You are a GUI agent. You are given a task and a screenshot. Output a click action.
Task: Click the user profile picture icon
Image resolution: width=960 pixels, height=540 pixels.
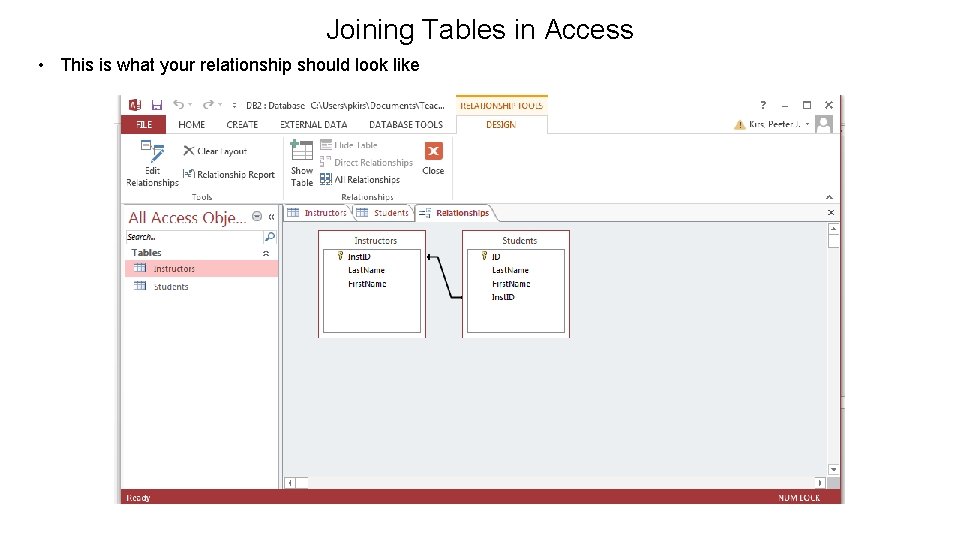coord(824,124)
